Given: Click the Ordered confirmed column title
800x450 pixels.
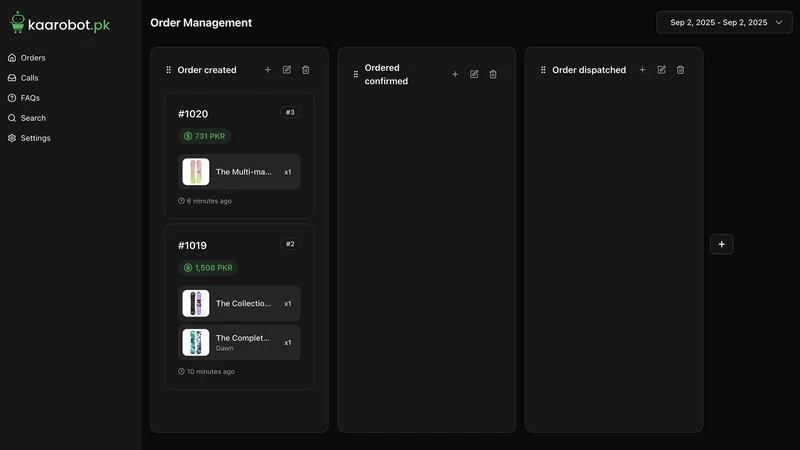Looking at the screenshot, I should tap(386, 74).
